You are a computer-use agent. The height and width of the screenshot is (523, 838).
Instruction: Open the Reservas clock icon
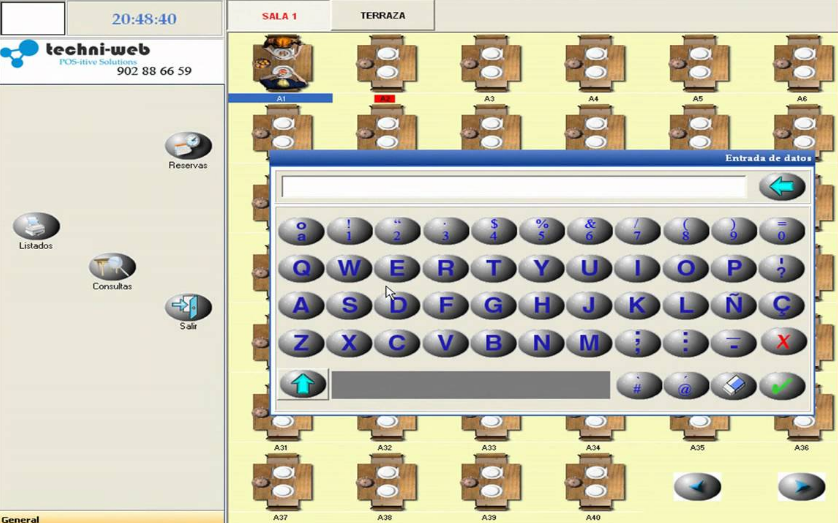click(x=188, y=146)
